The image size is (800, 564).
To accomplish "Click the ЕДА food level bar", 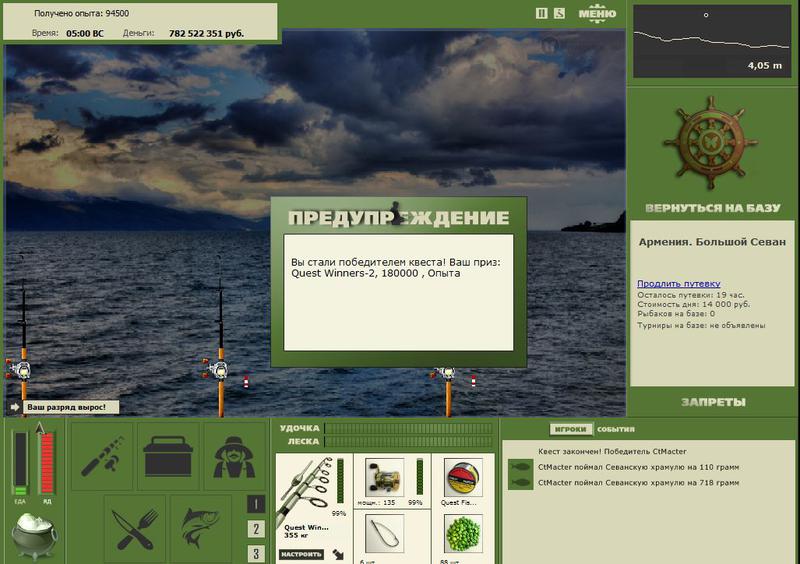I will (21, 463).
